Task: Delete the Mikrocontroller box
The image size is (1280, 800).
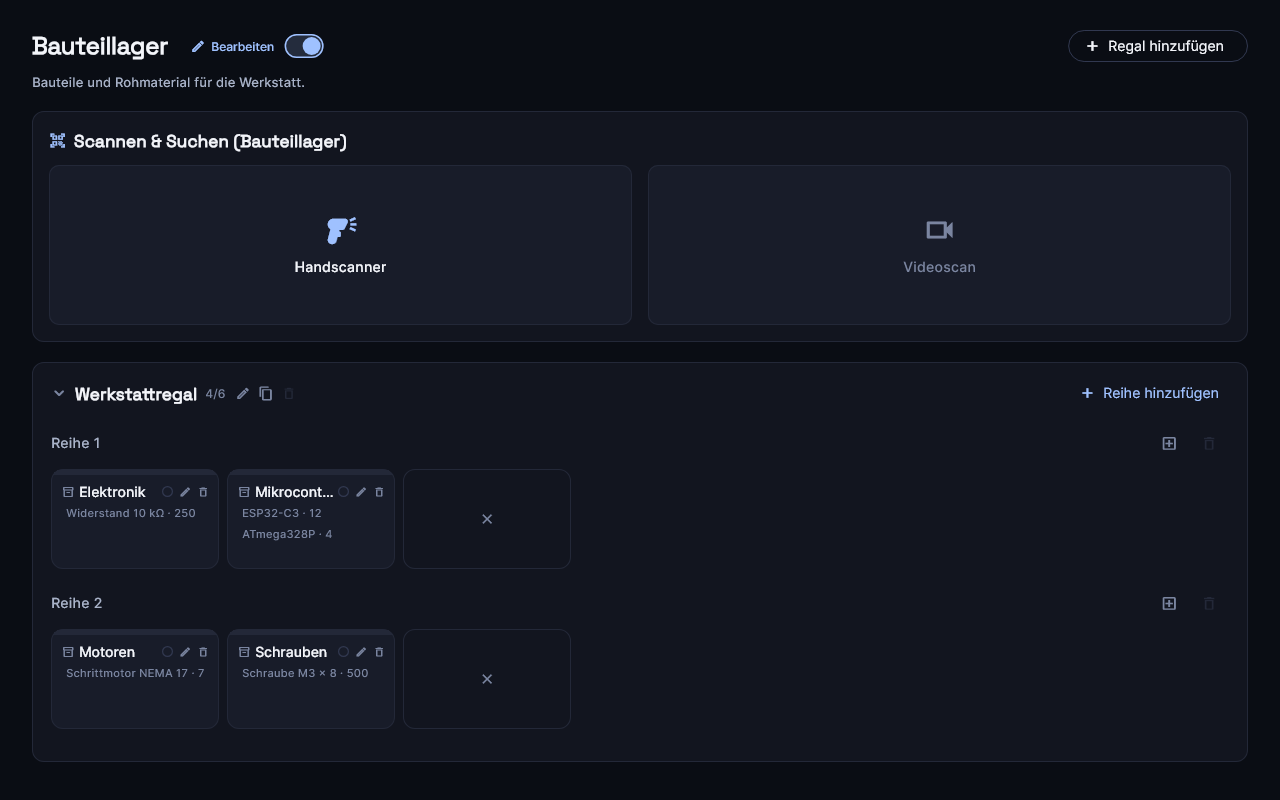Action: 379,492
